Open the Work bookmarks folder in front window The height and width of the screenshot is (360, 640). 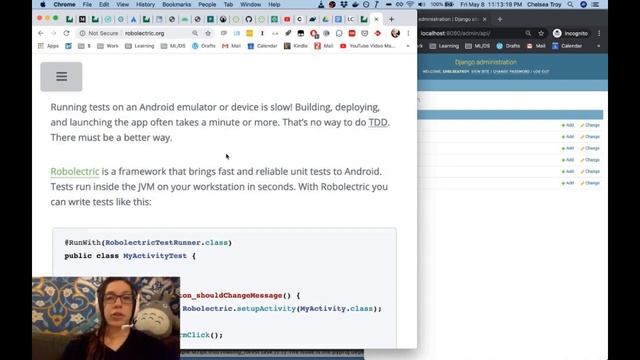tap(108, 46)
